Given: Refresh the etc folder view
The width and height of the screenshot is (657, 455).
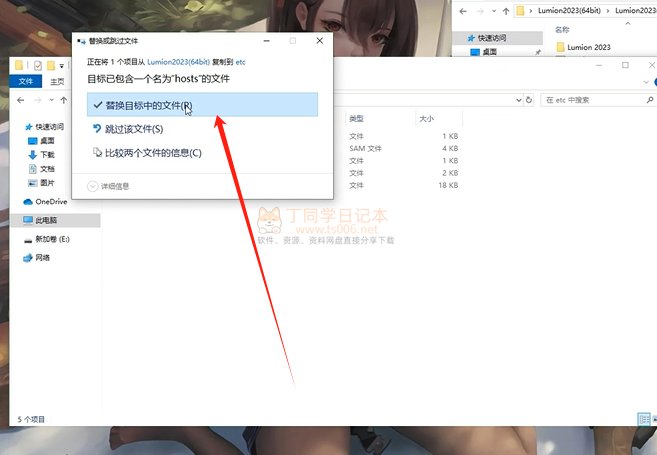Looking at the screenshot, I should tap(529, 100).
